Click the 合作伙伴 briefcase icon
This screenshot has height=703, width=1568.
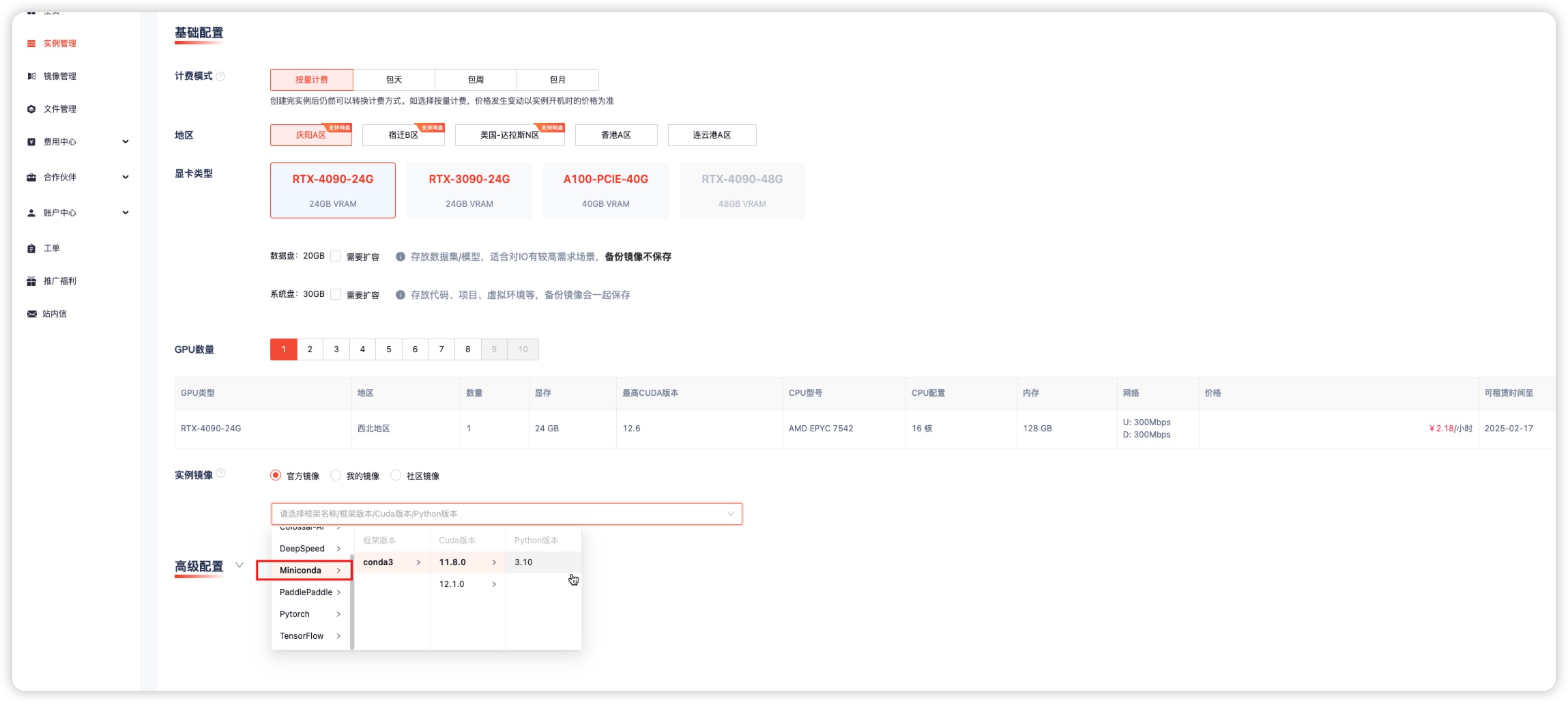point(31,177)
